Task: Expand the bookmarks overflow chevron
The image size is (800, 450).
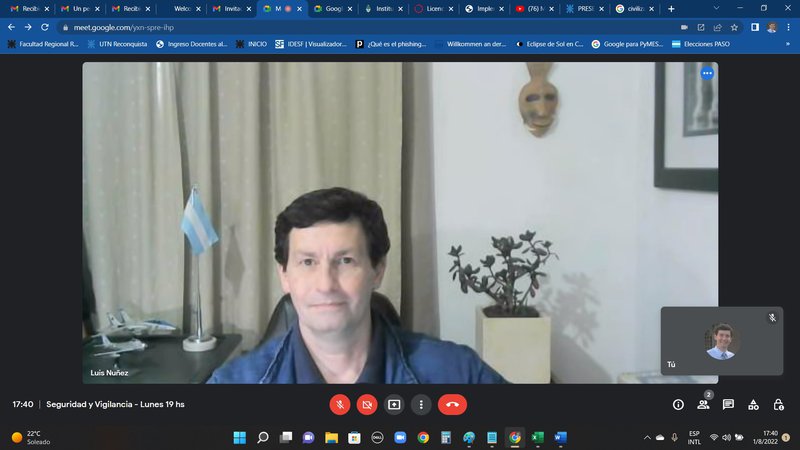Action: pos(788,44)
